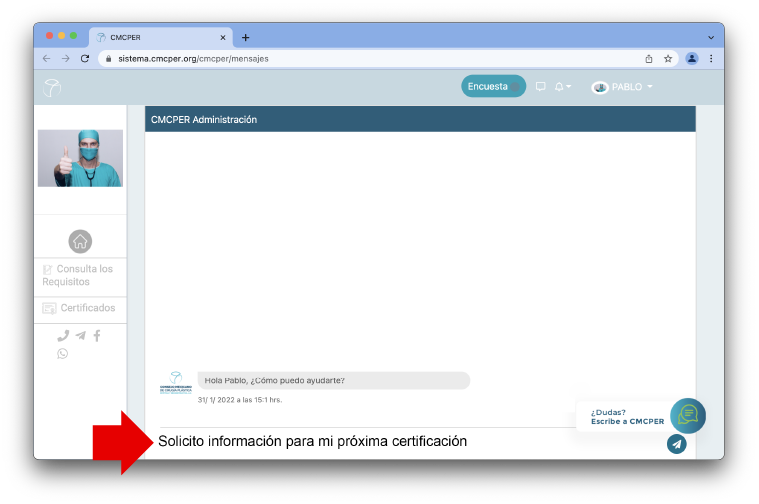The height and width of the screenshot is (504, 759).
Task: Reload the current page
Action: pos(85,59)
